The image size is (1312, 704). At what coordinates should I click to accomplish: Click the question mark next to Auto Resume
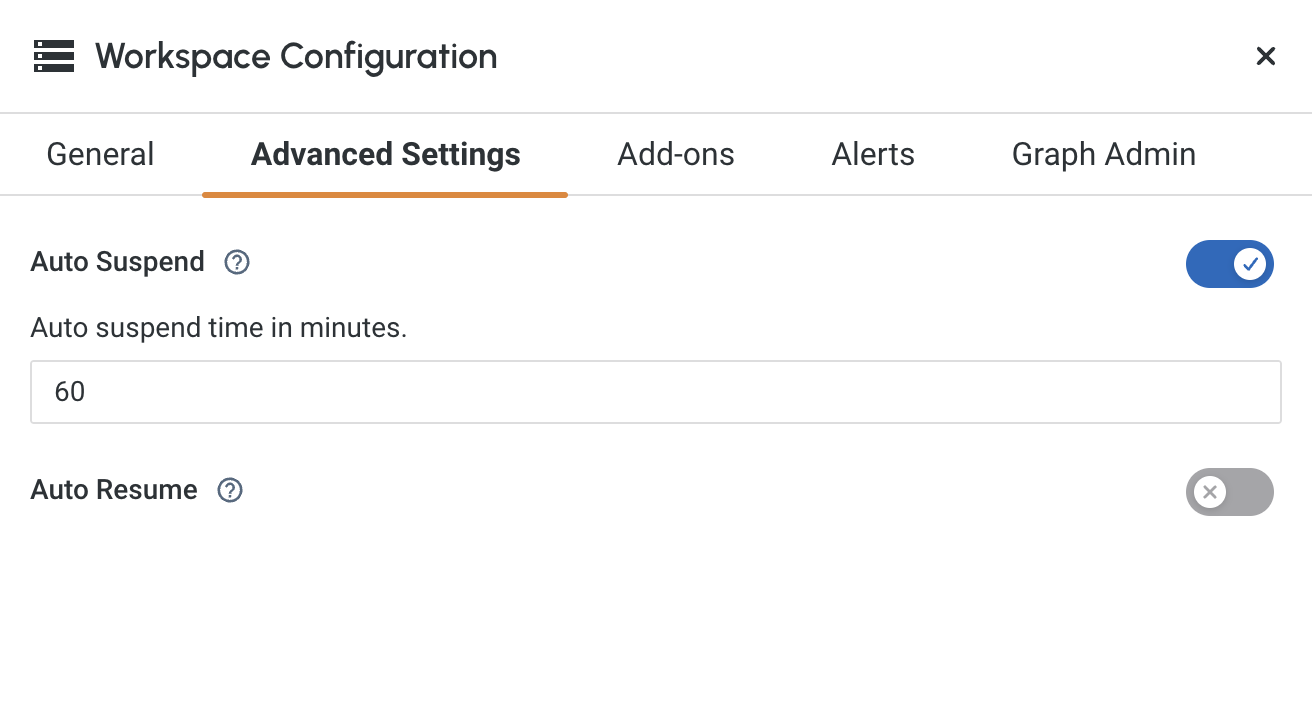[229, 490]
